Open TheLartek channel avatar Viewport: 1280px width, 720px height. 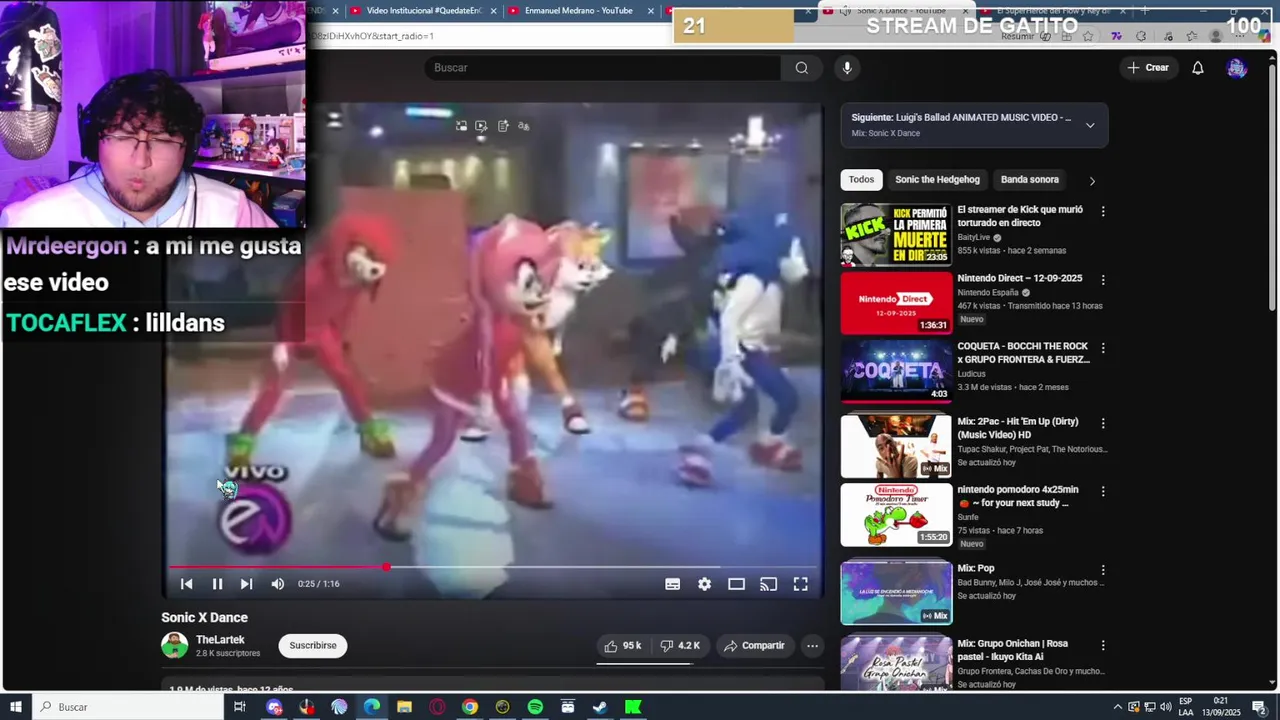[x=175, y=645]
